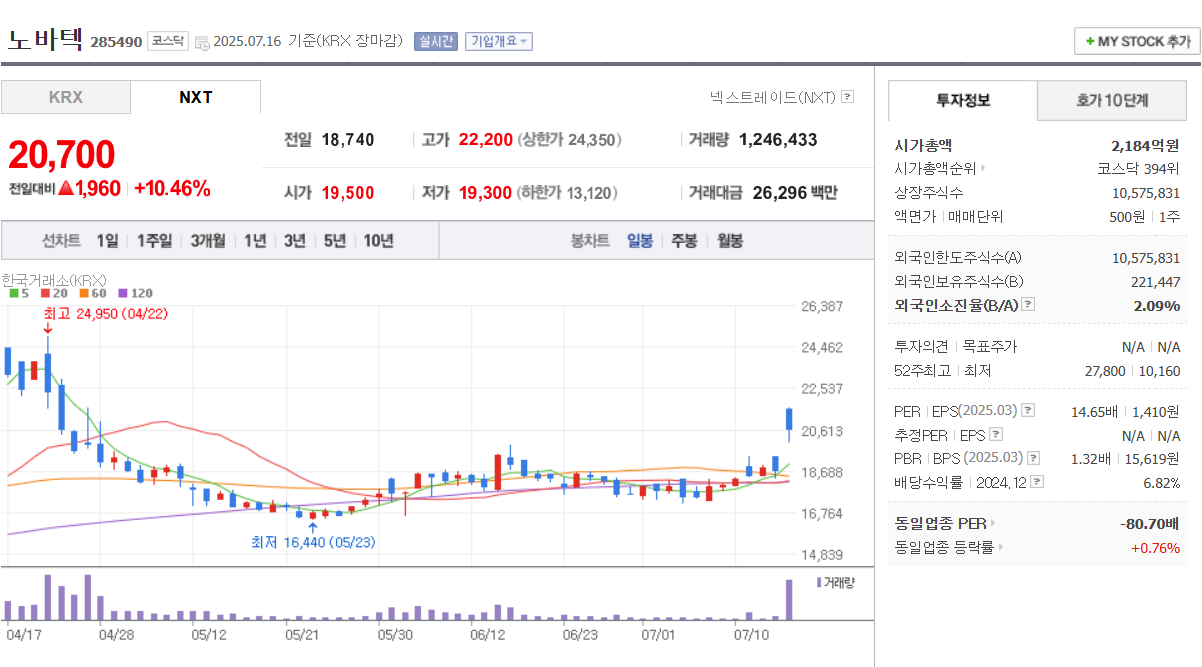Click the purple 거래량 legend marker
Viewport: 1202px width, 667px height.
click(820, 582)
